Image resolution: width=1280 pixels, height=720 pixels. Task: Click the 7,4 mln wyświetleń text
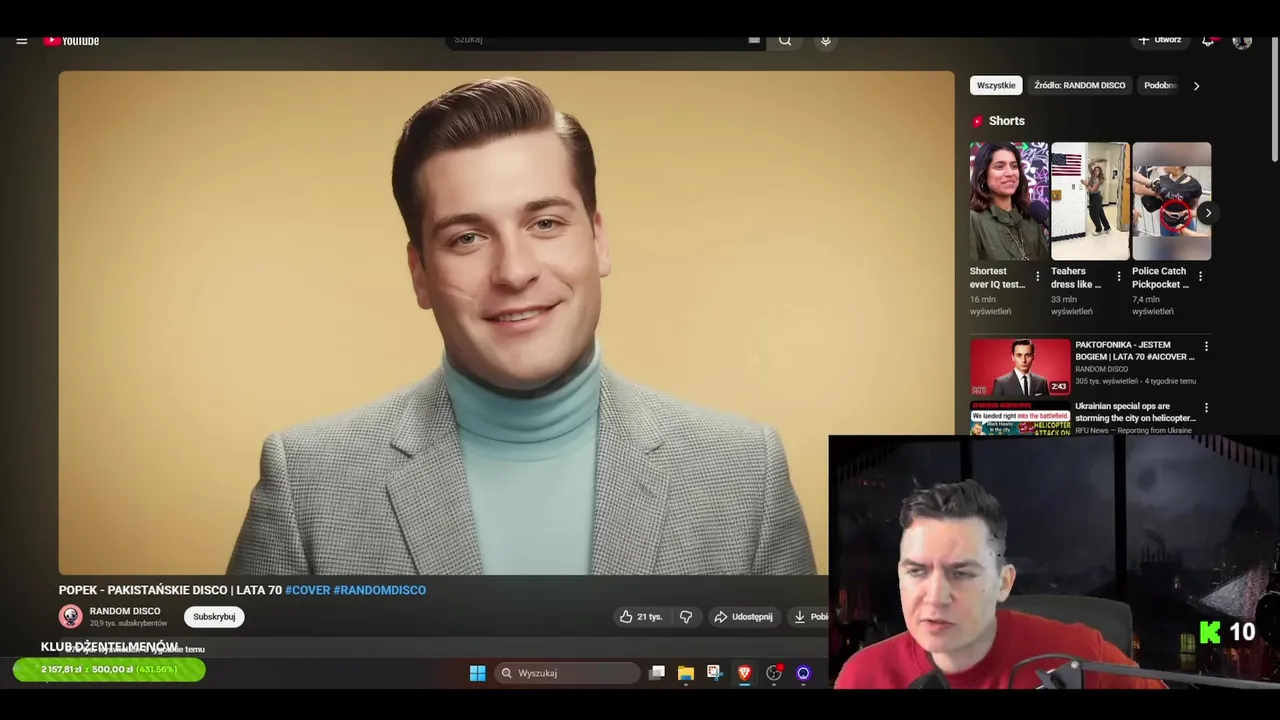click(1153, 305)
